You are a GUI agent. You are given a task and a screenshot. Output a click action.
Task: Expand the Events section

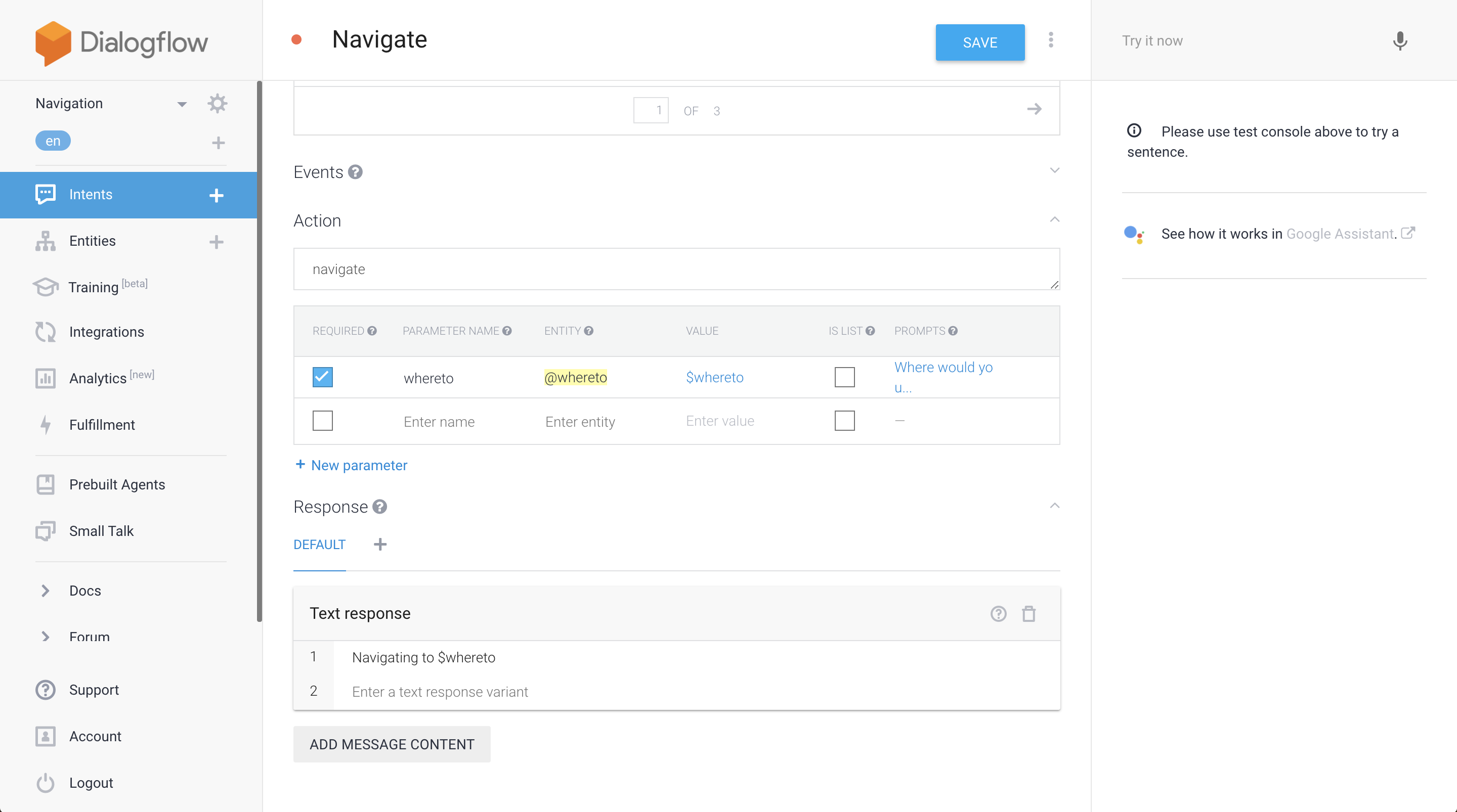coord(1054,171)
